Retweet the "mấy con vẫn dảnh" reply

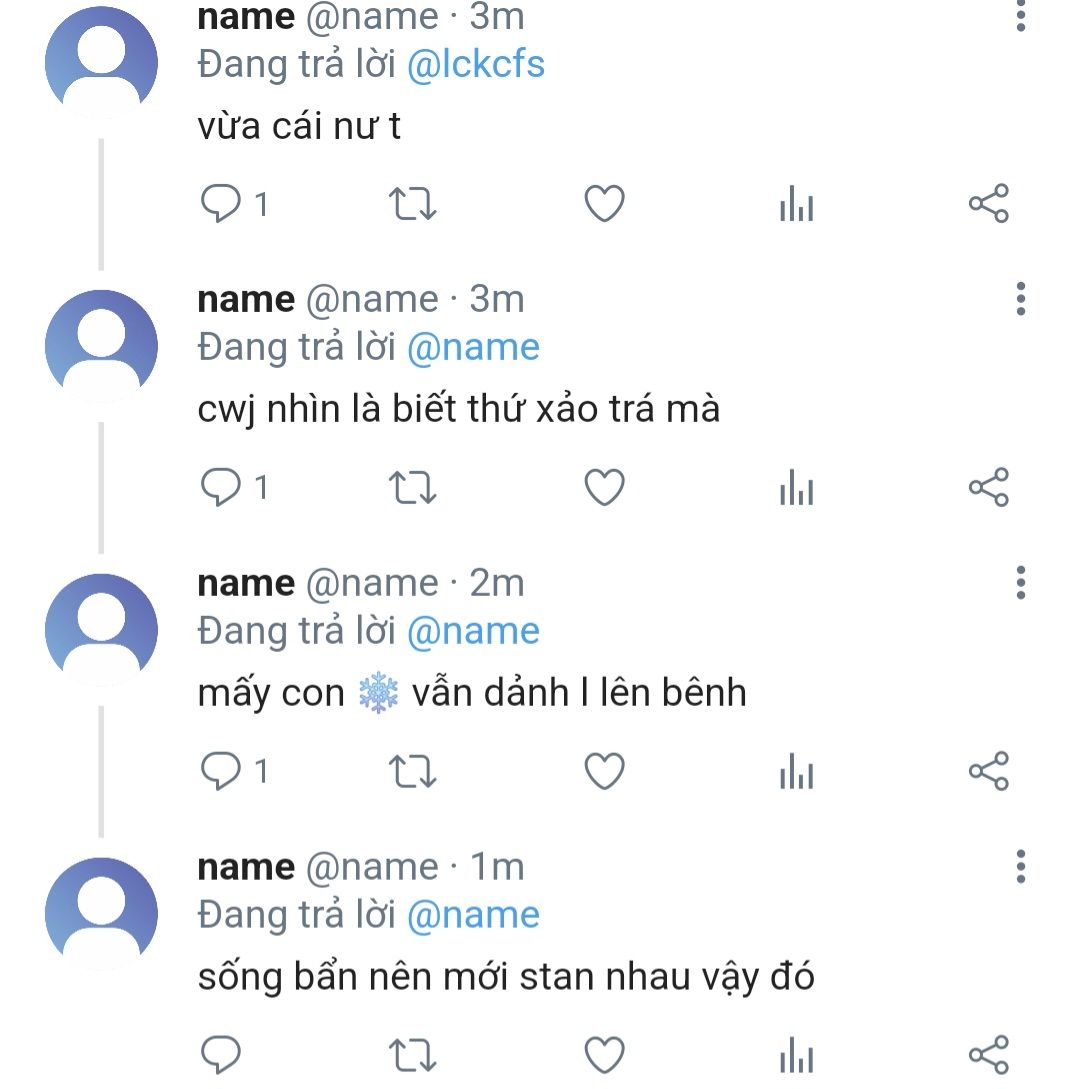pos(412,772)
